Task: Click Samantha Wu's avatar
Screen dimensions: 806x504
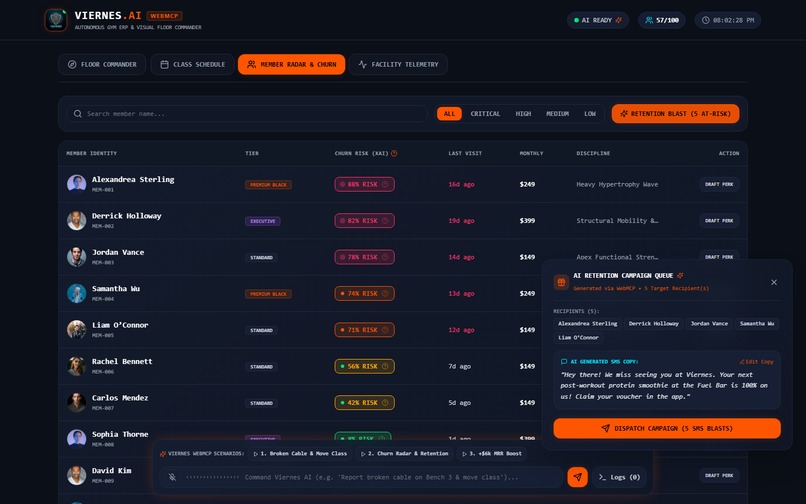Action: 77,293
